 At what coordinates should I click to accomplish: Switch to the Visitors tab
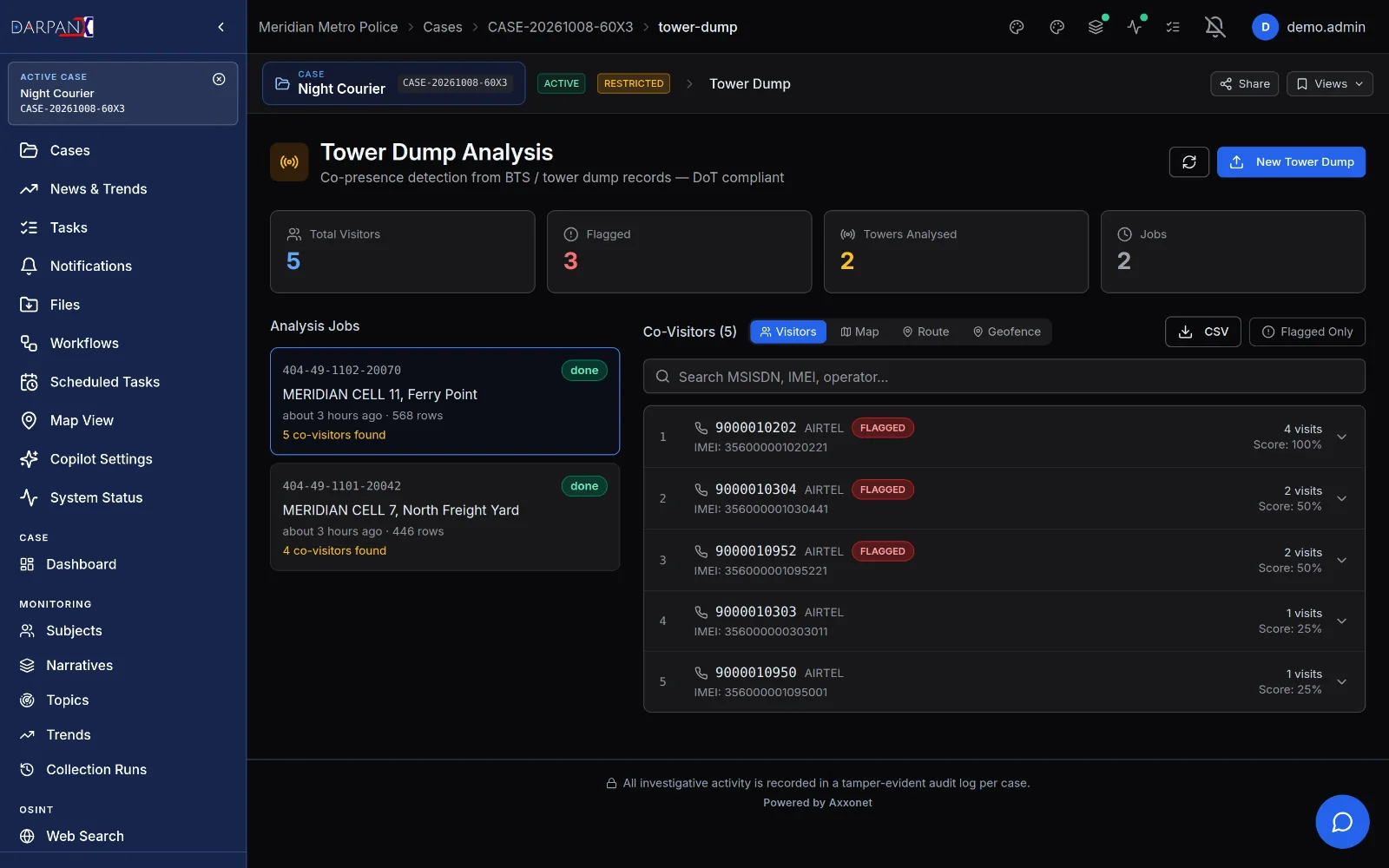pos(788,332)
